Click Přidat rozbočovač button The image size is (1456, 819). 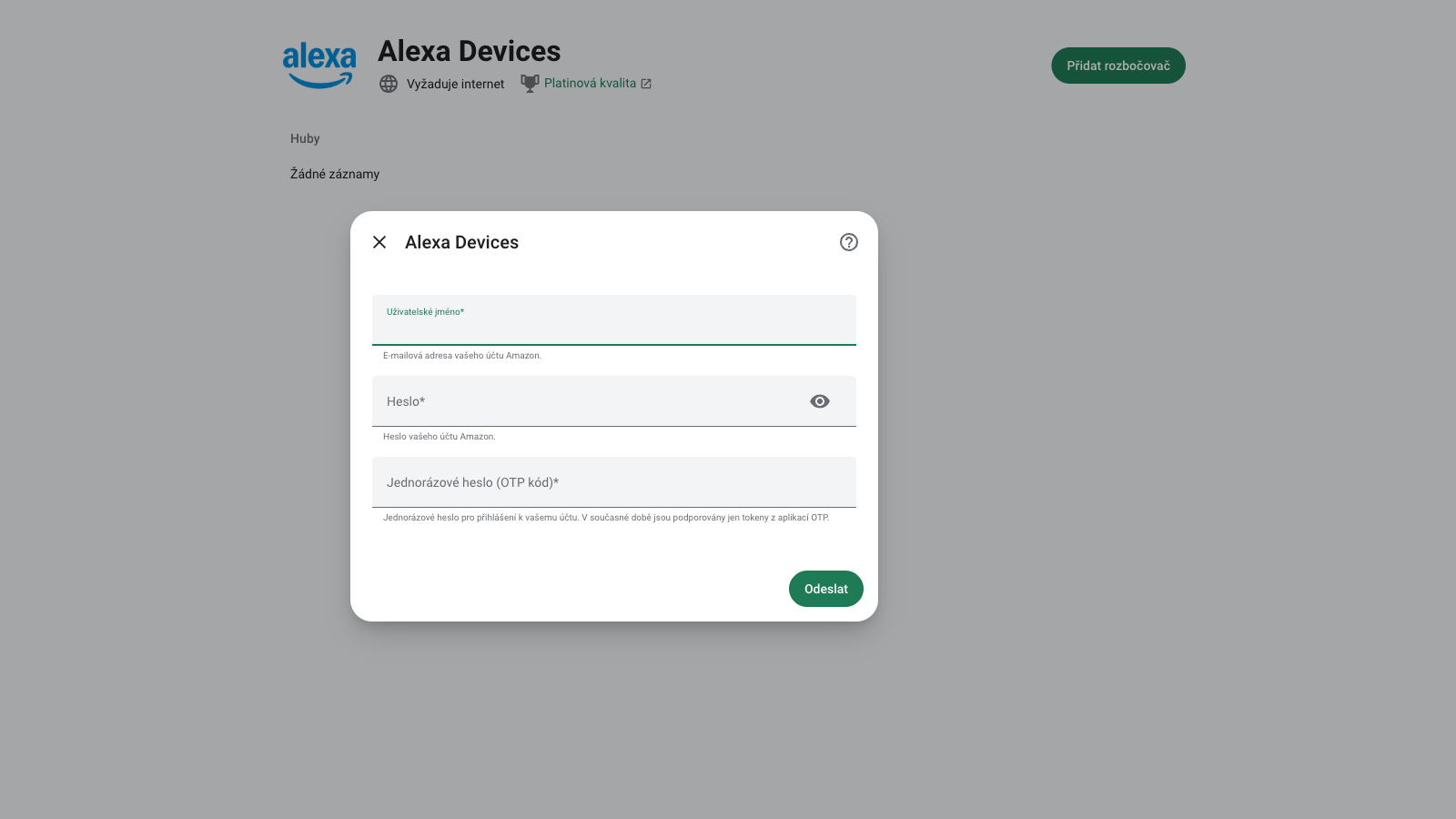[x=1118, y=66]
